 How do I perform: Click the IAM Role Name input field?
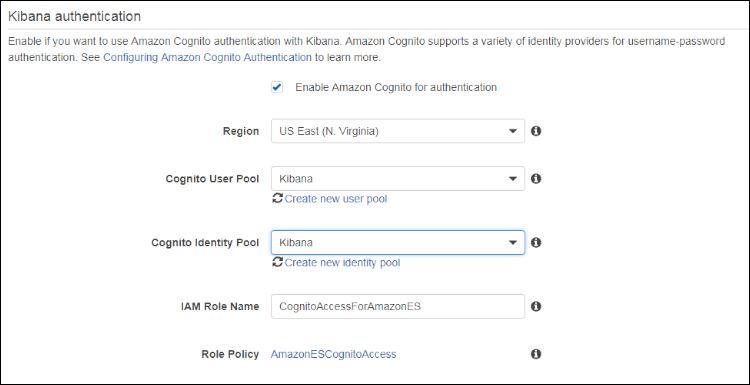click(x=398, y=307)
